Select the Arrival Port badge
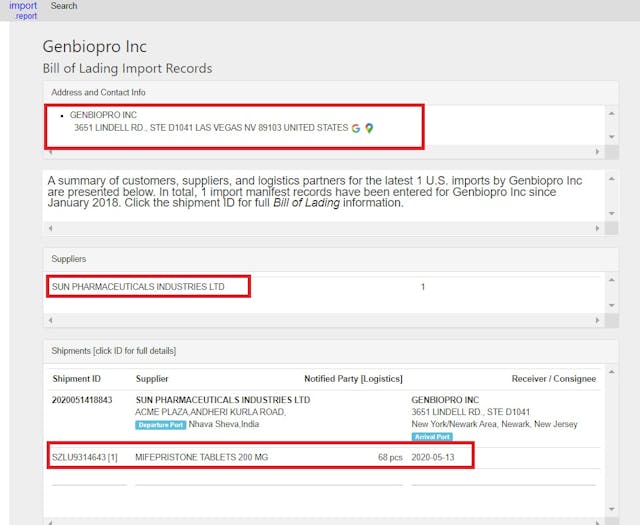Screen dimensions: 640x525 [432, 437]
